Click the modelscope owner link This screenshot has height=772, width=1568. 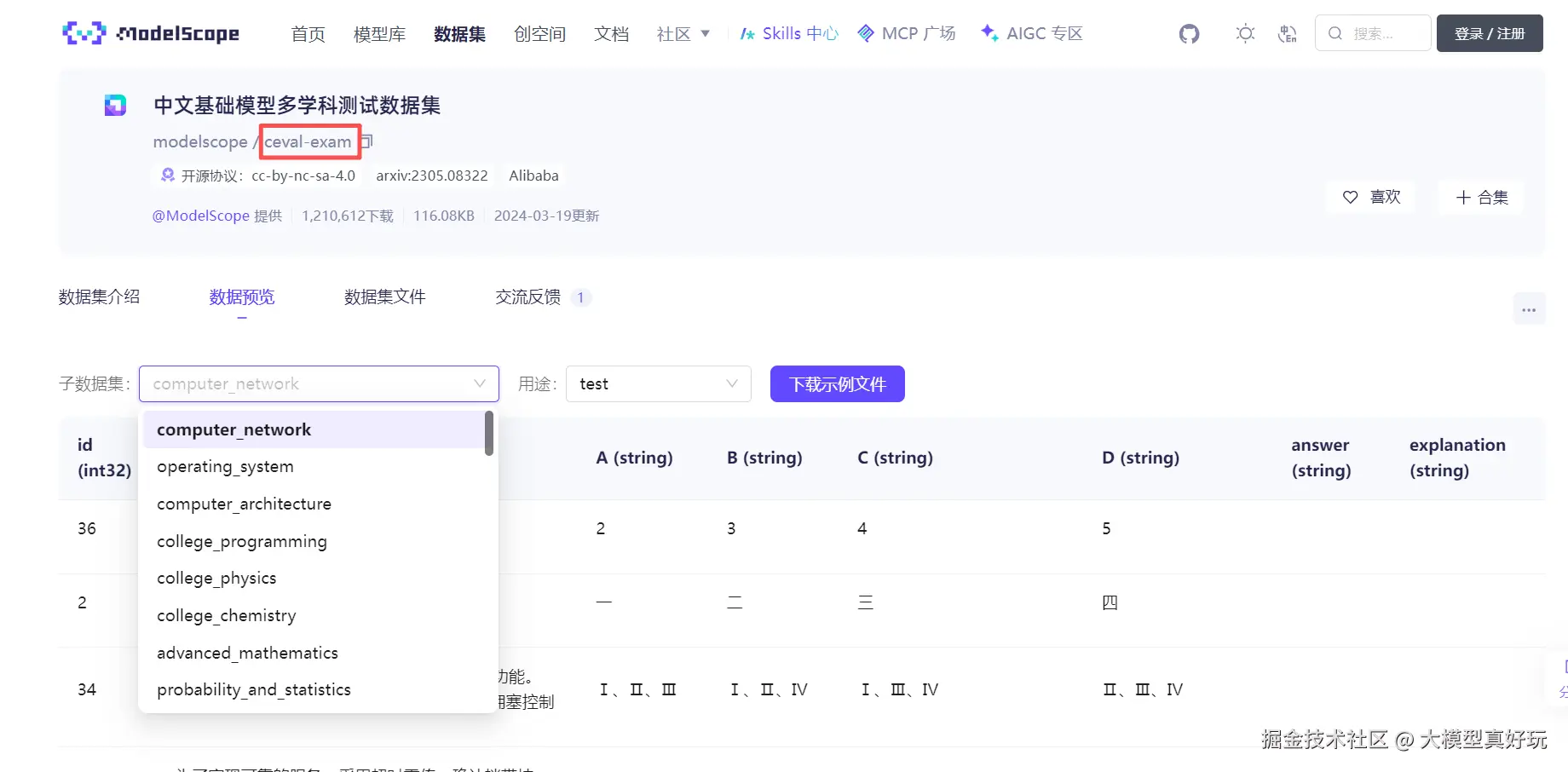[x=200, y=141]
